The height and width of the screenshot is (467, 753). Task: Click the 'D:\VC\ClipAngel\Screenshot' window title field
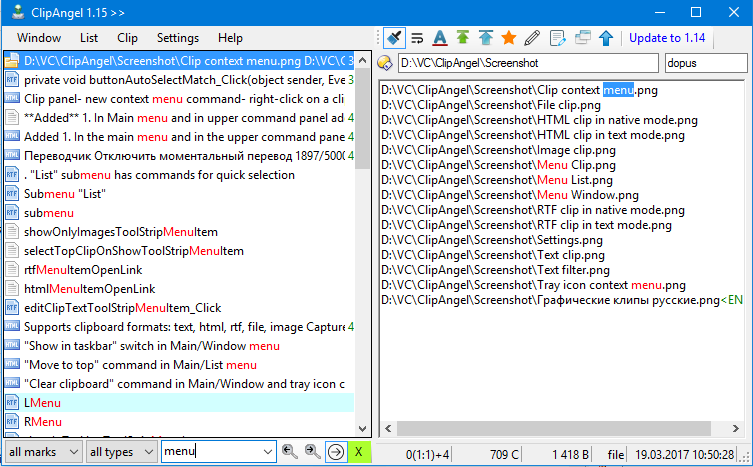528,63
